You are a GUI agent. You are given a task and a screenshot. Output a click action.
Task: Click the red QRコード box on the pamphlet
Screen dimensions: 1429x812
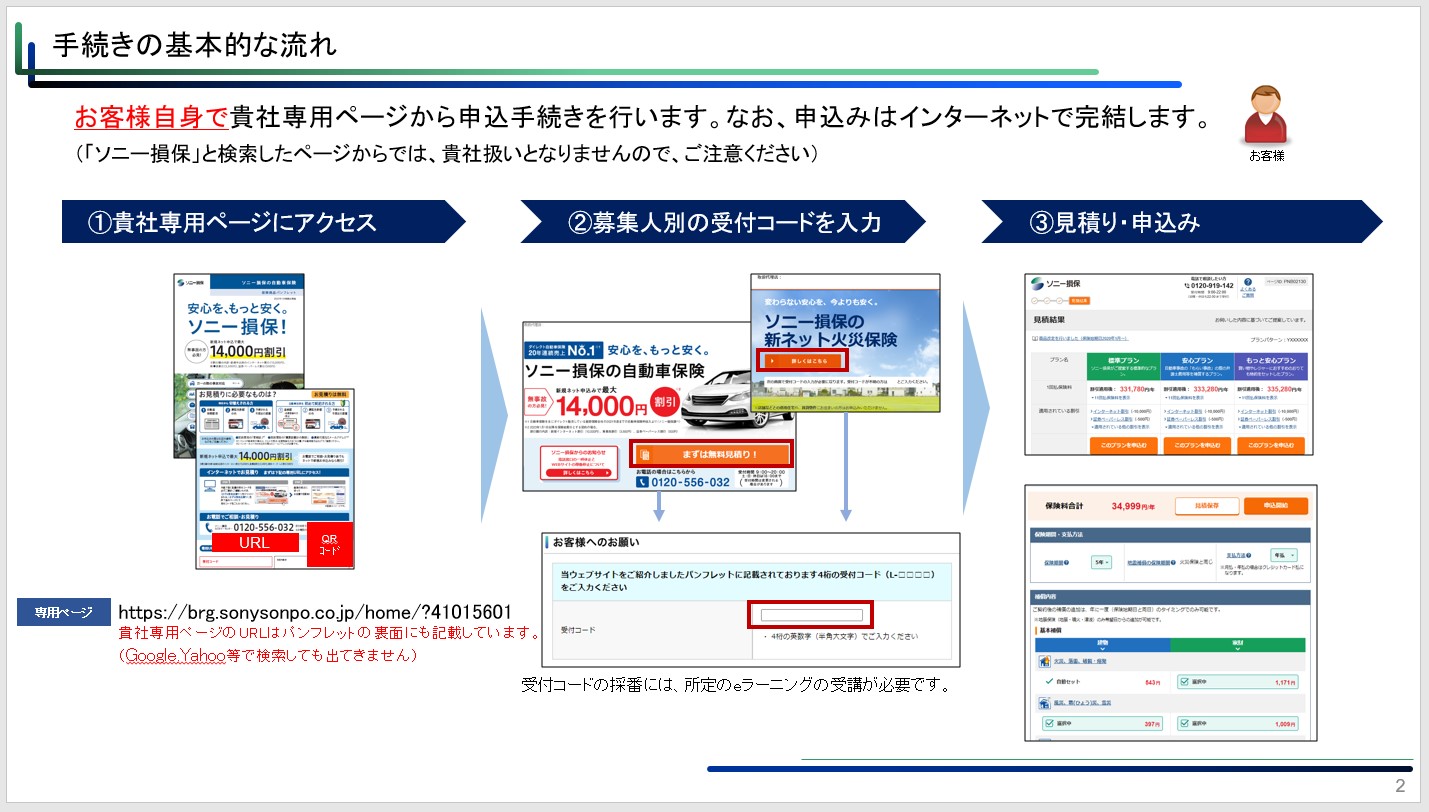330,545
